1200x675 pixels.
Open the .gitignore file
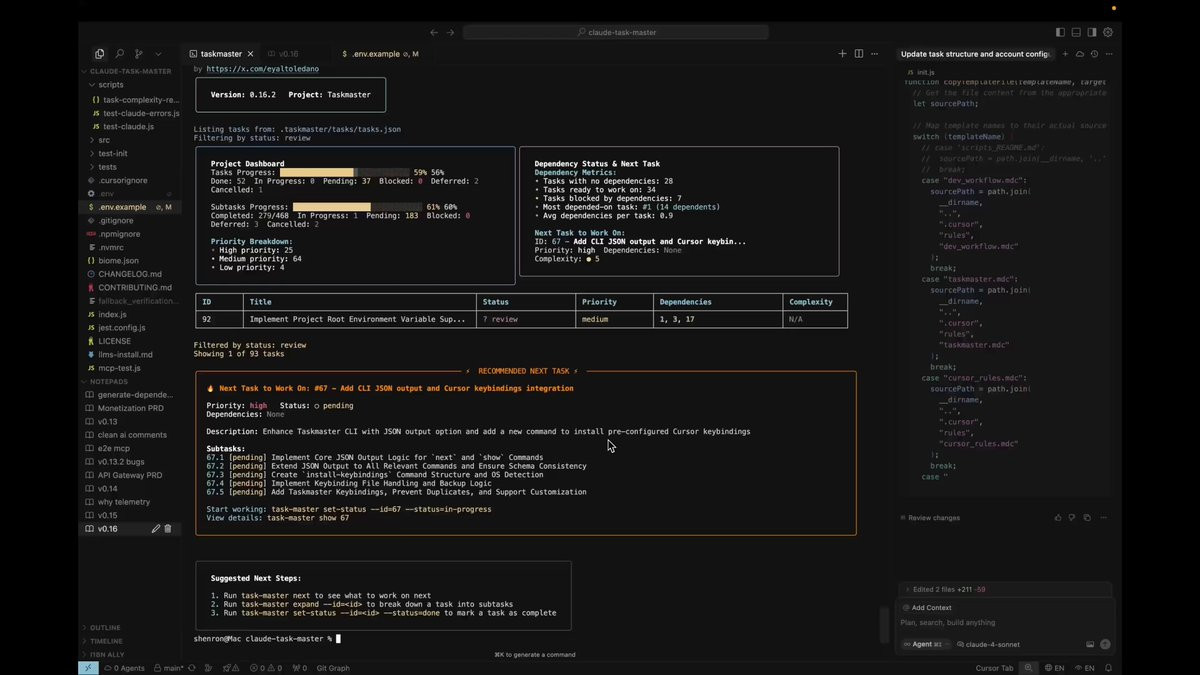coord(132,220)
